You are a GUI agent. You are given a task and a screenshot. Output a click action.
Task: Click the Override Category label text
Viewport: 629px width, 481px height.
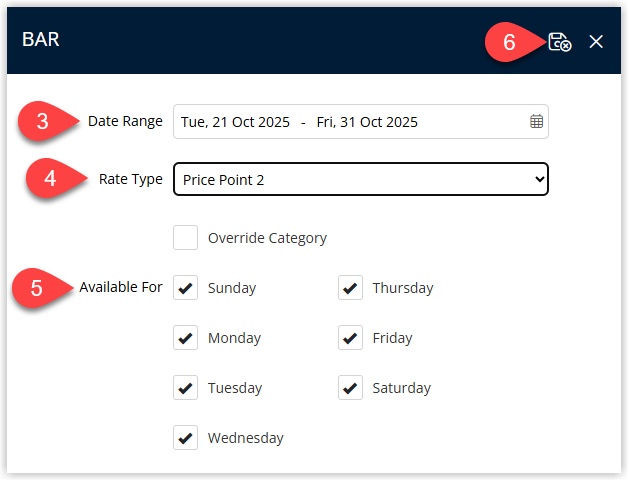pos(267,238)
